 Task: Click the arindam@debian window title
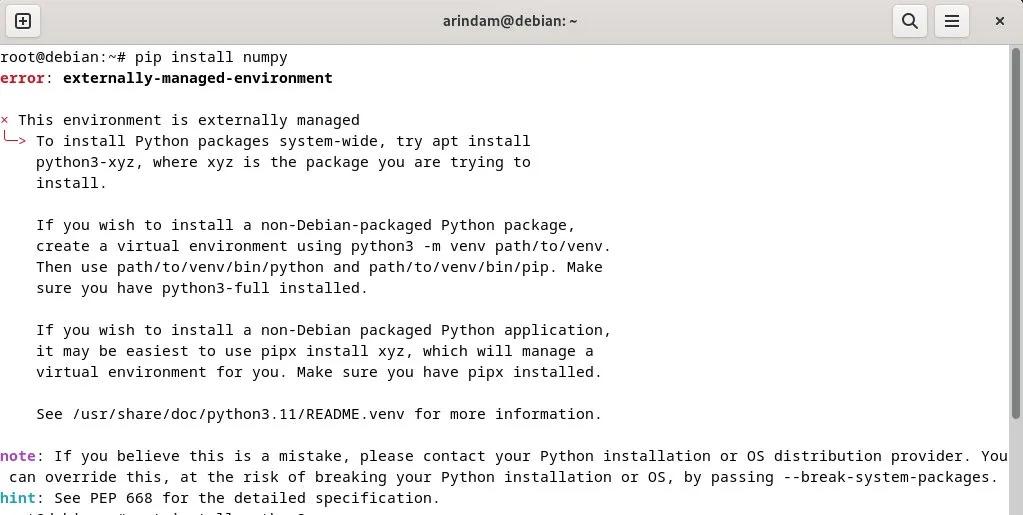(510, 21)
